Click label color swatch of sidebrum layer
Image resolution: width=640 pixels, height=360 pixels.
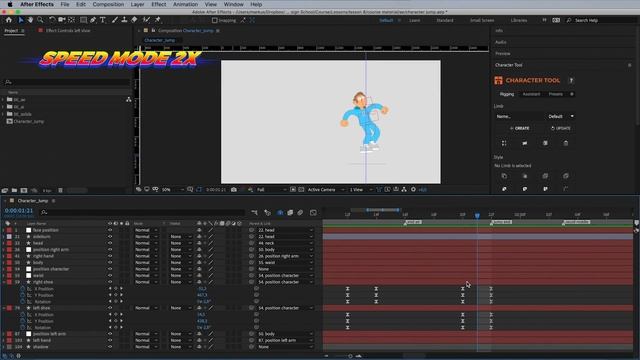click(9, 236)
